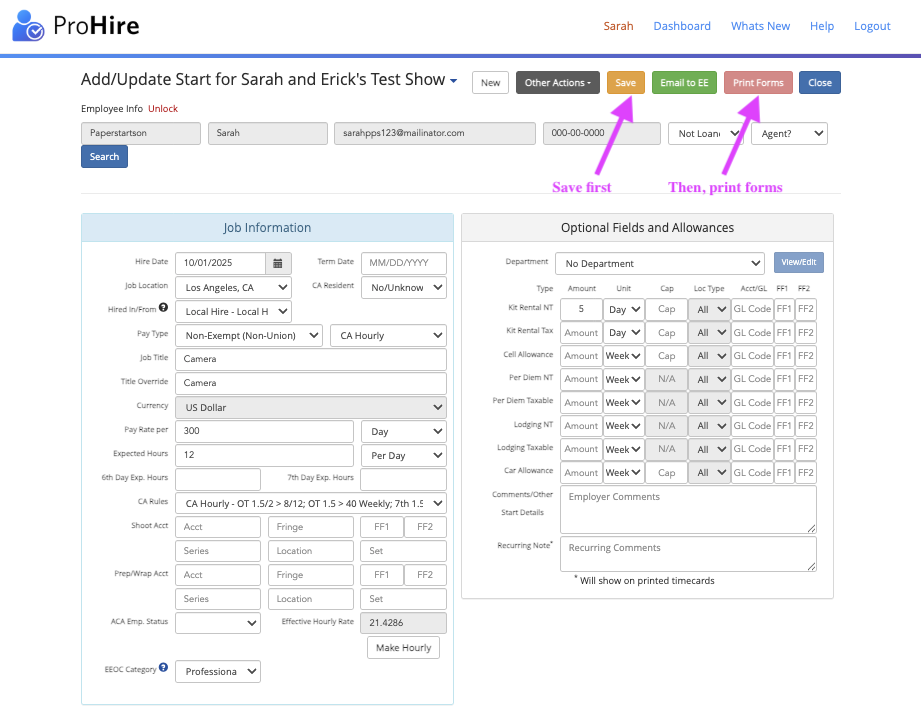Click the New button
Screen dimensions: 921x712
click(490, 83)
